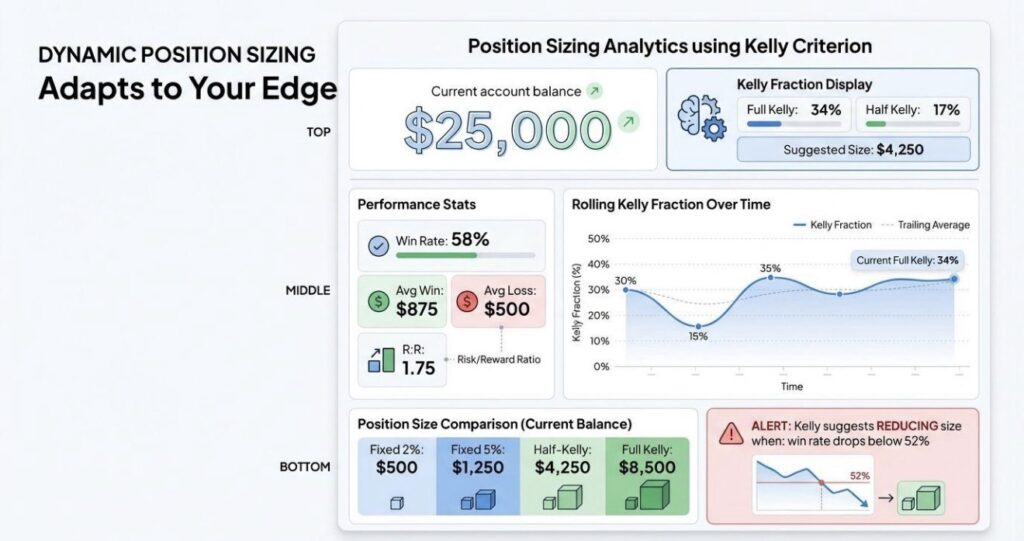Click small arrow icon next to Current account balance

pyautogui.click(x=594, y=91)
